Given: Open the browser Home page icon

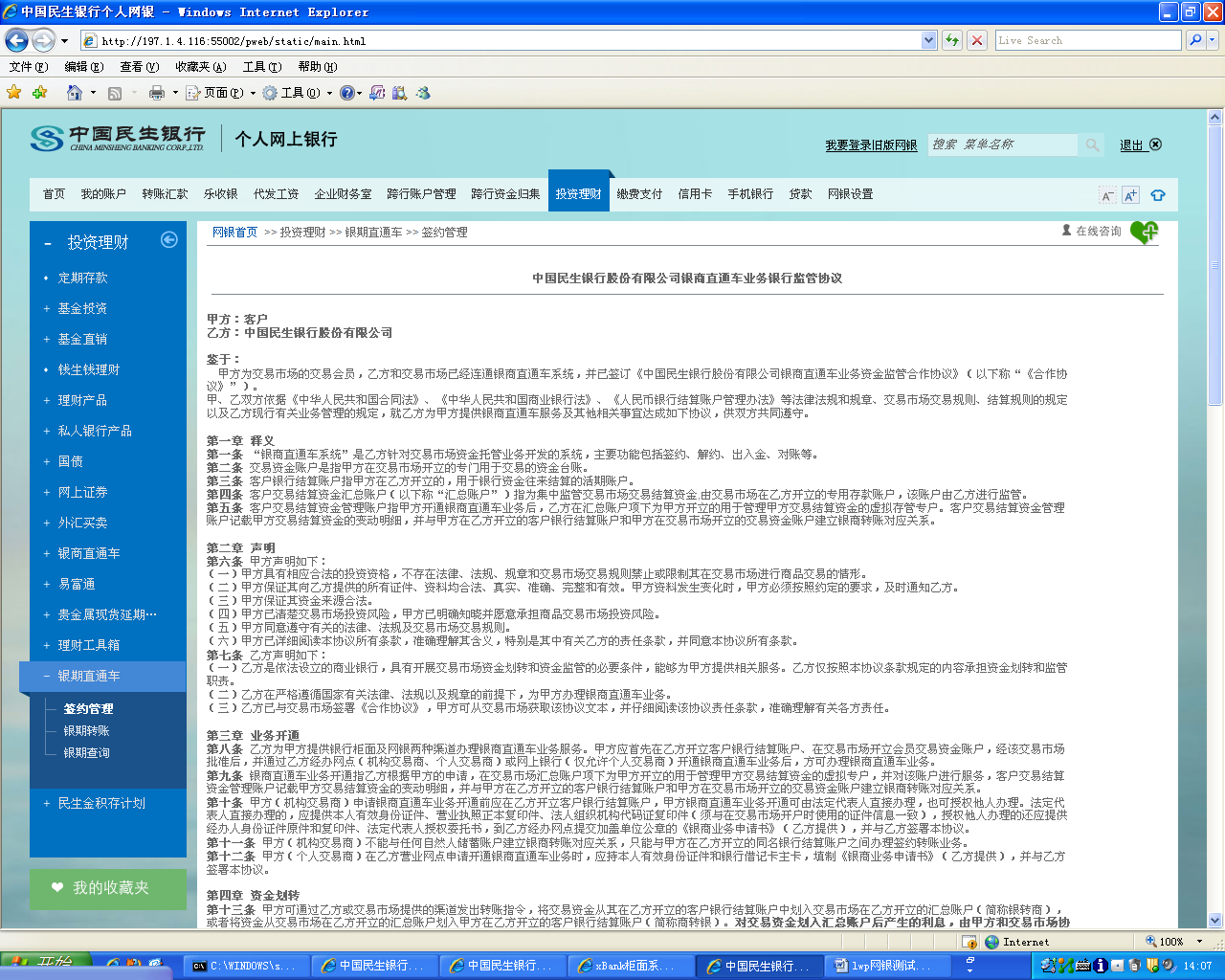Looking at the screenshot, I should click(x=75, y=93).
